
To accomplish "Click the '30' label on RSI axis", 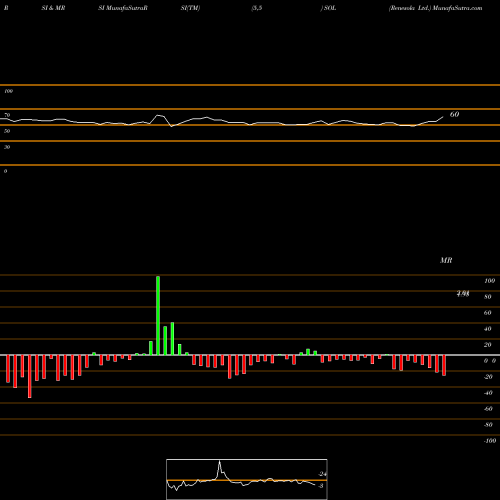I will (7, 147).
